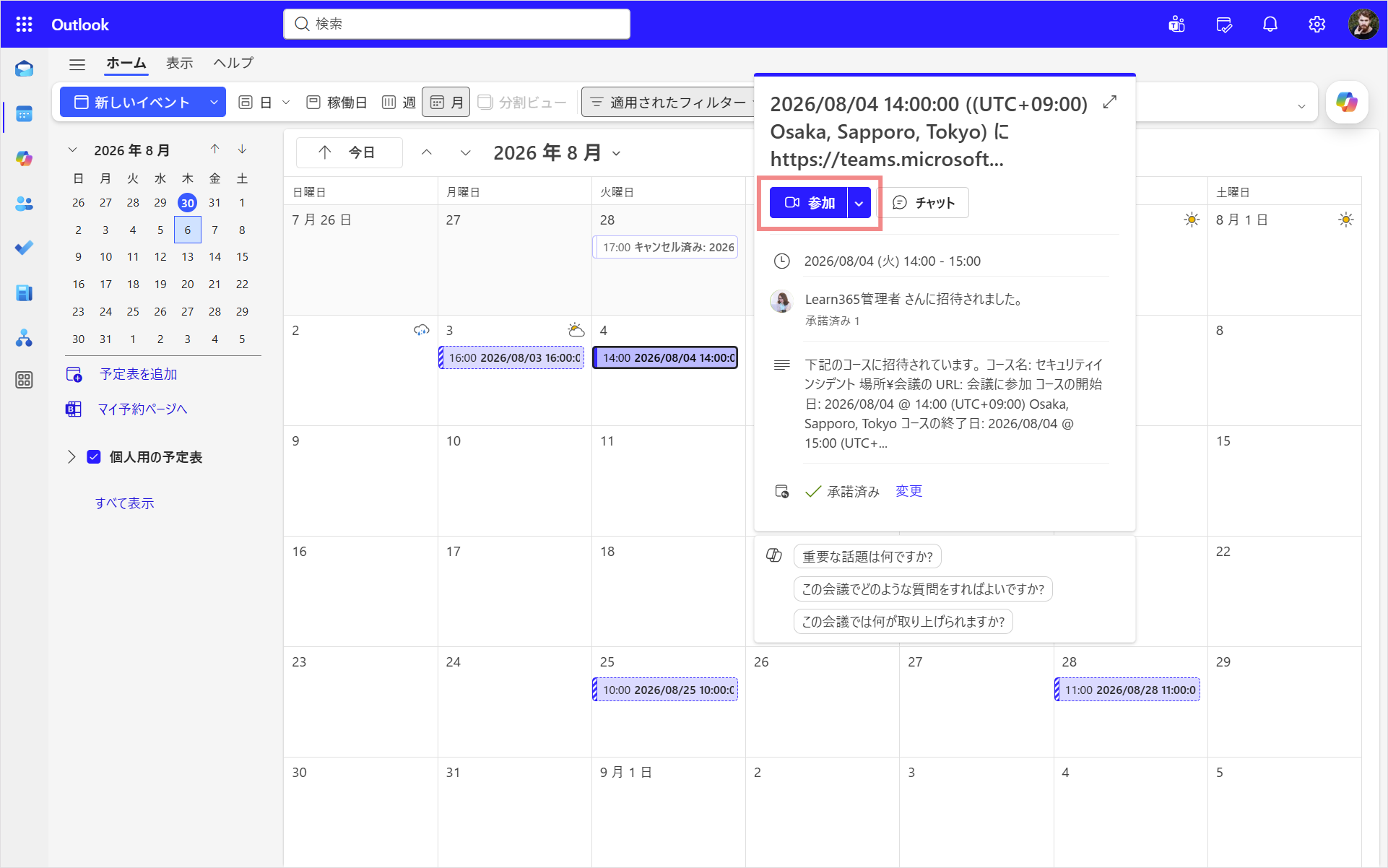The height and width of the screenshot is (868, 1388).
Task: Switch to 稼働日 view
Action: pos(337,103)
